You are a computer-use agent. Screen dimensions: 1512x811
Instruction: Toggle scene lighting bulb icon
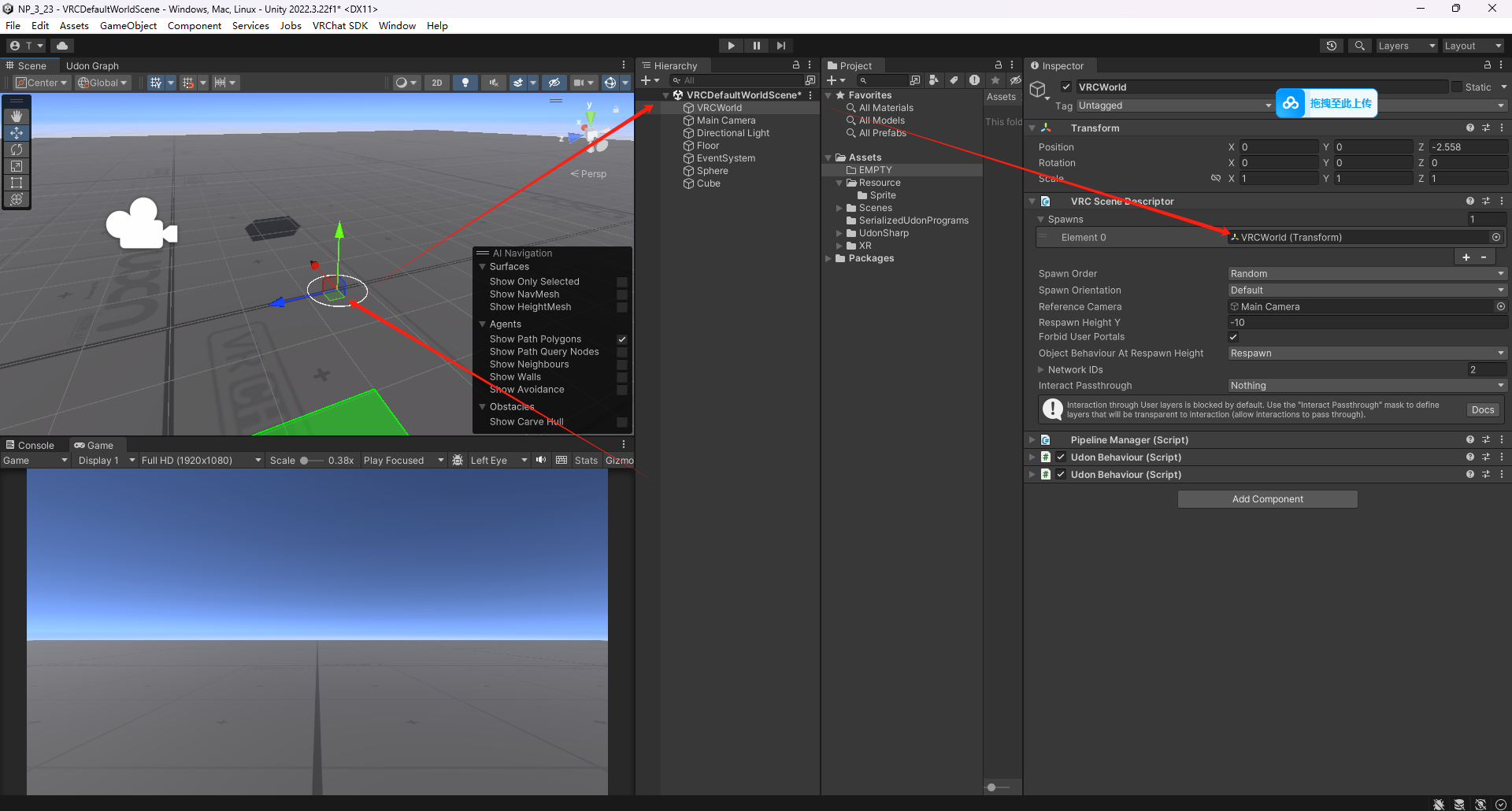pyautogui.click(x=465, y=83)
